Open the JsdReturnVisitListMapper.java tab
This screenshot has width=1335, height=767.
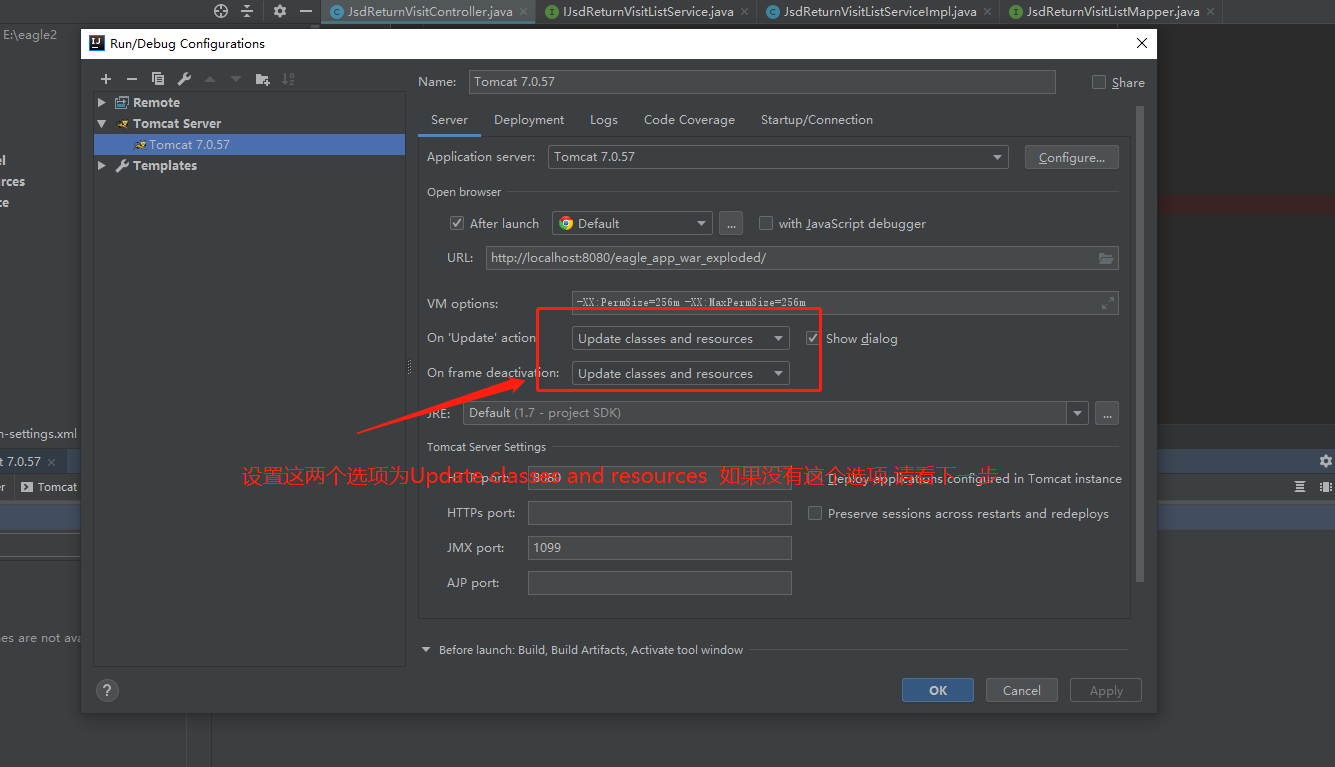coord(1110,11)
